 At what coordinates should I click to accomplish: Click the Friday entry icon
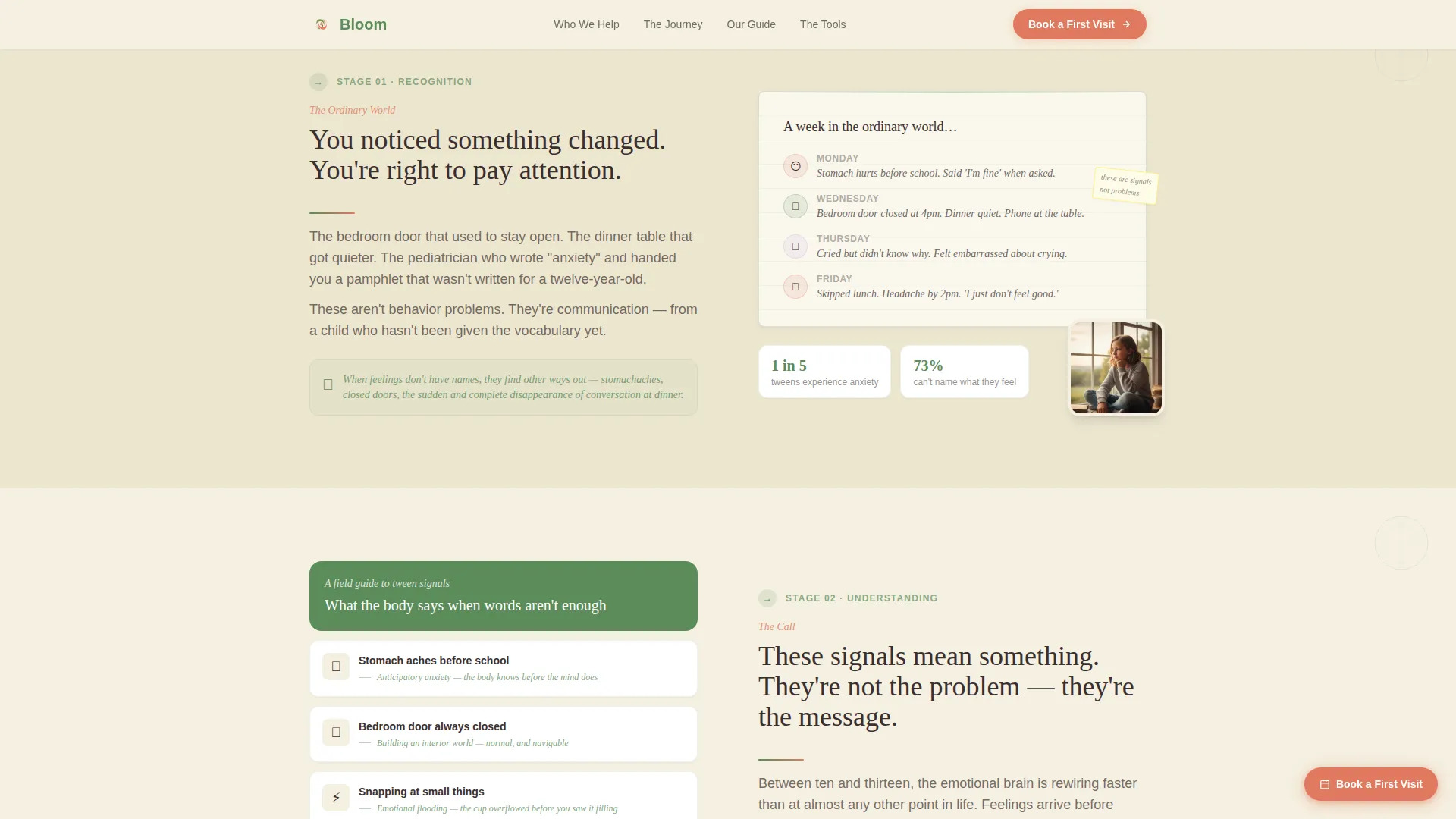click(x=795, y=287)
